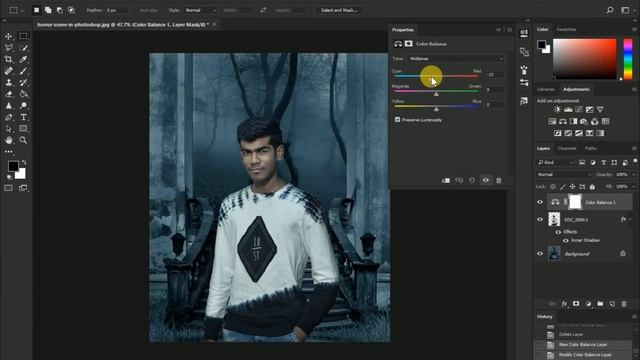Select the Move tool

(9, 36)
